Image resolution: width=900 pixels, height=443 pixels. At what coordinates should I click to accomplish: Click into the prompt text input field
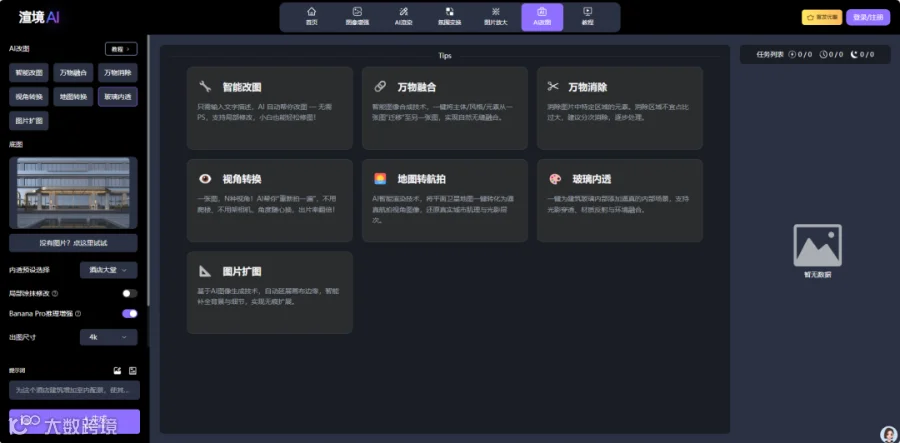click(75, 390)
